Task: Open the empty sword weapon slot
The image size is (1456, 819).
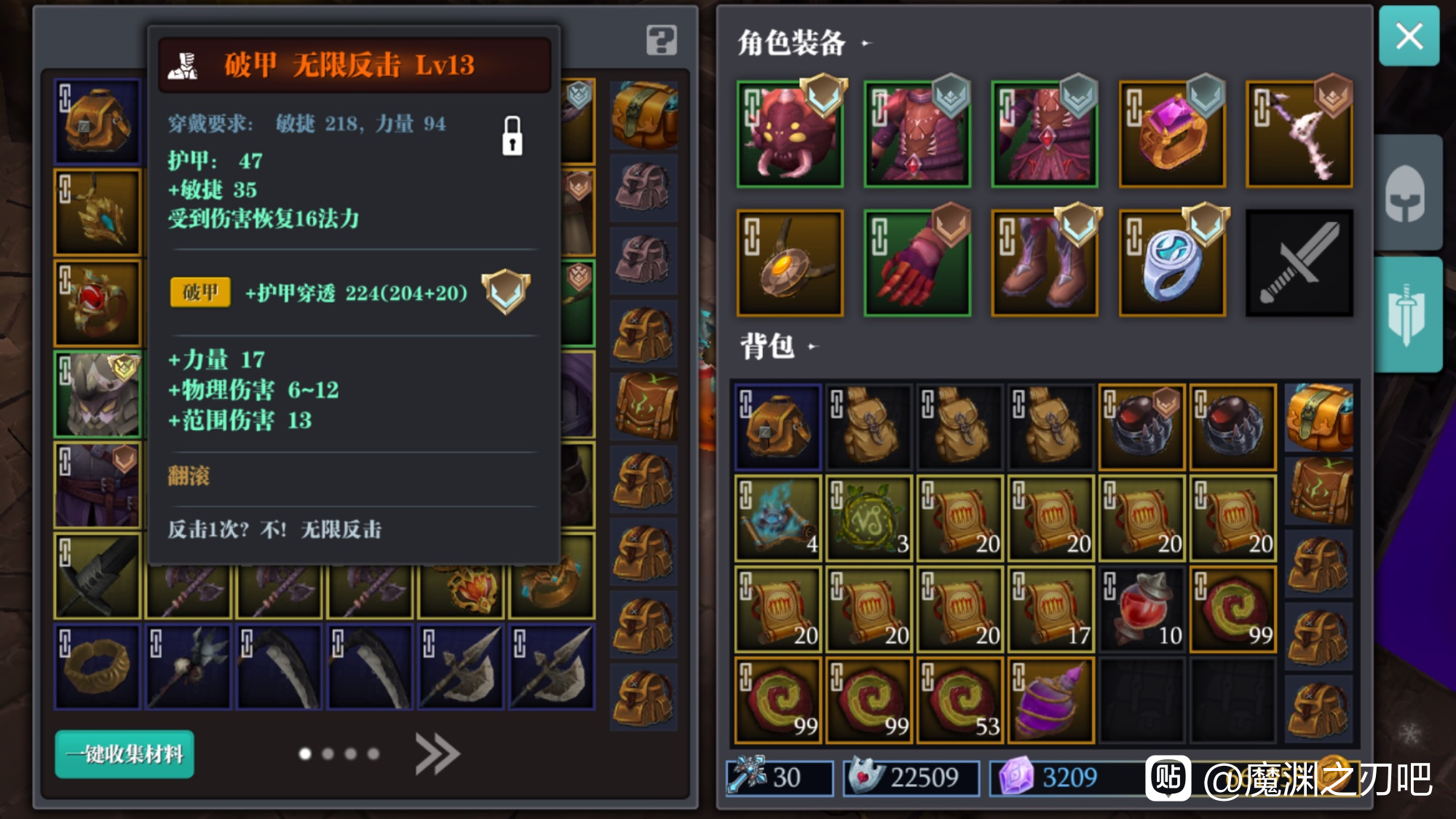Action: [1299, 263]
